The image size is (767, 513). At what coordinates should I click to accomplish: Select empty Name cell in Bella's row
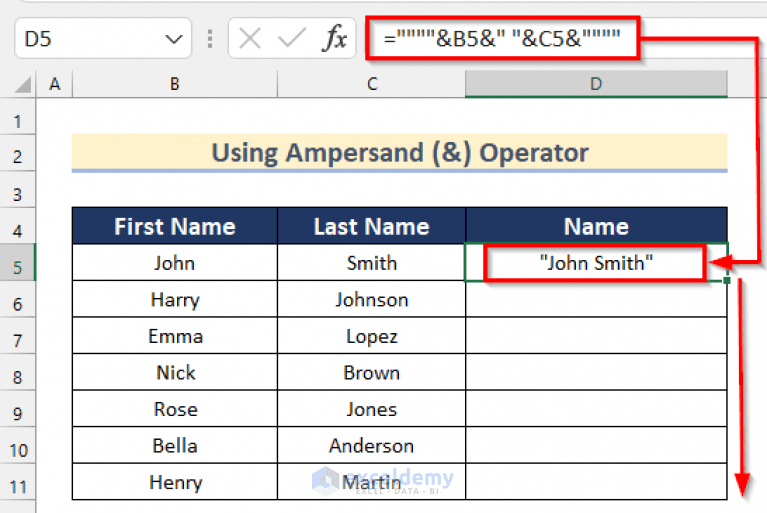click(596, 446)
